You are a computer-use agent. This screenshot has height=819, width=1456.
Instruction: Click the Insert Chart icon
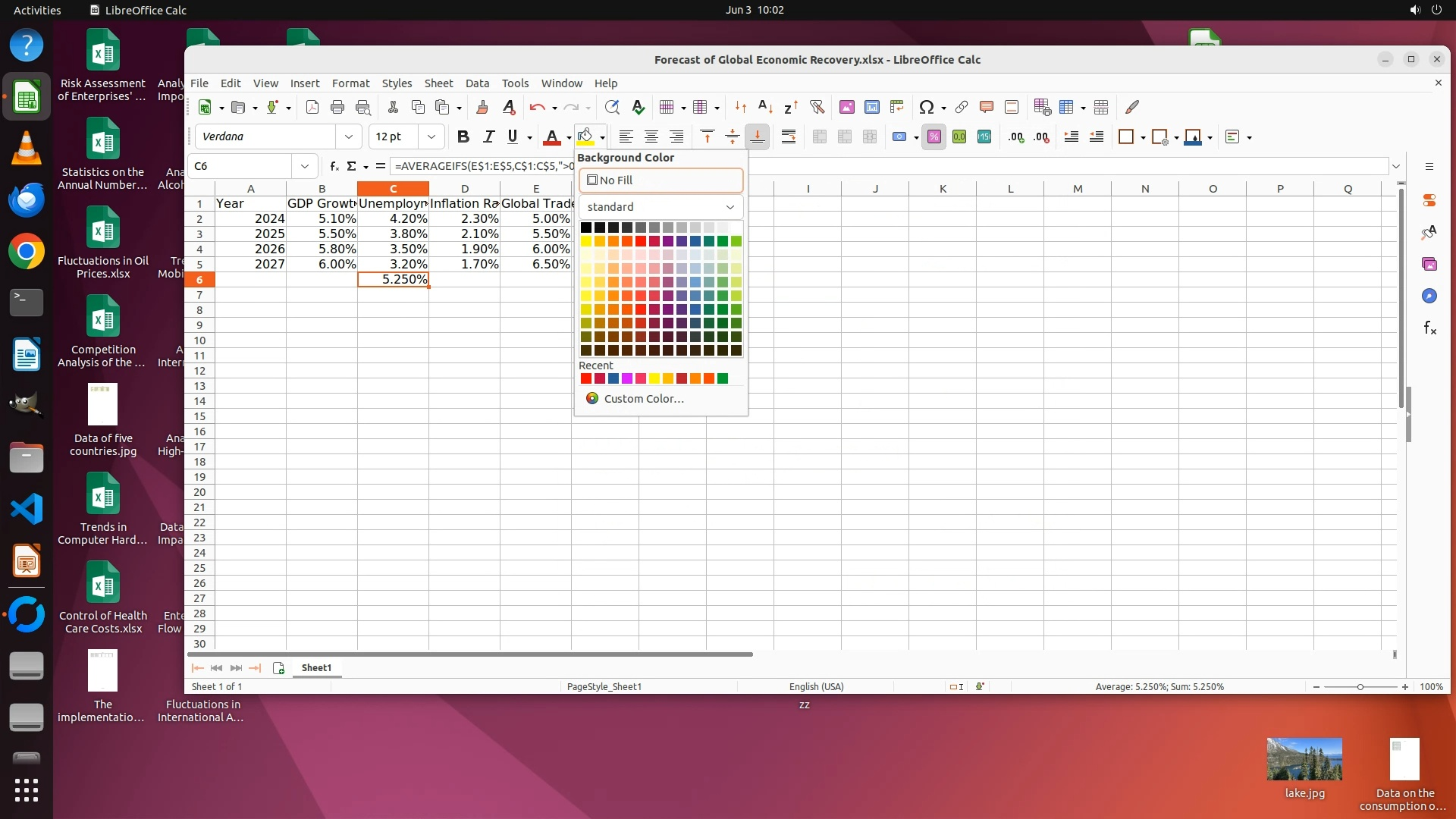[x=872, y=107]
